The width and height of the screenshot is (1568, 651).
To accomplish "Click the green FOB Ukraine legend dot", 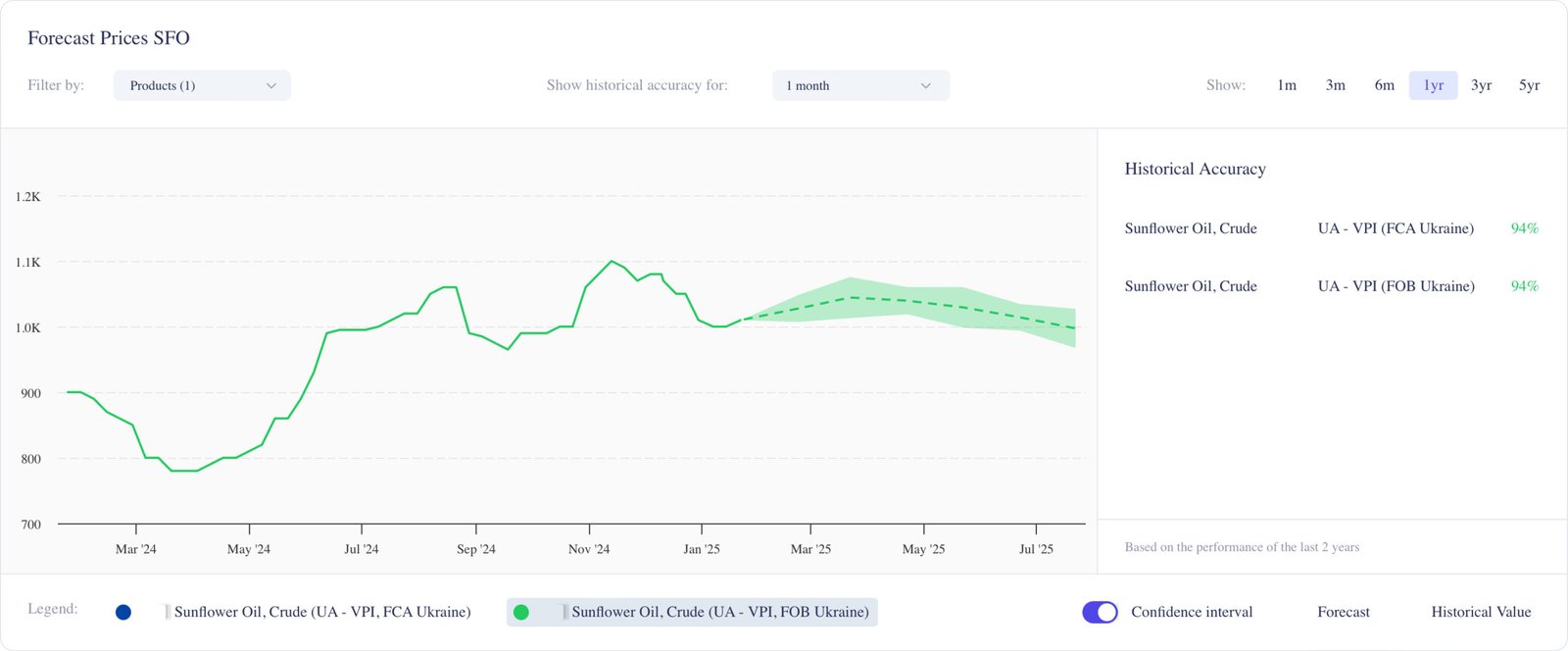I will (521, 613).
